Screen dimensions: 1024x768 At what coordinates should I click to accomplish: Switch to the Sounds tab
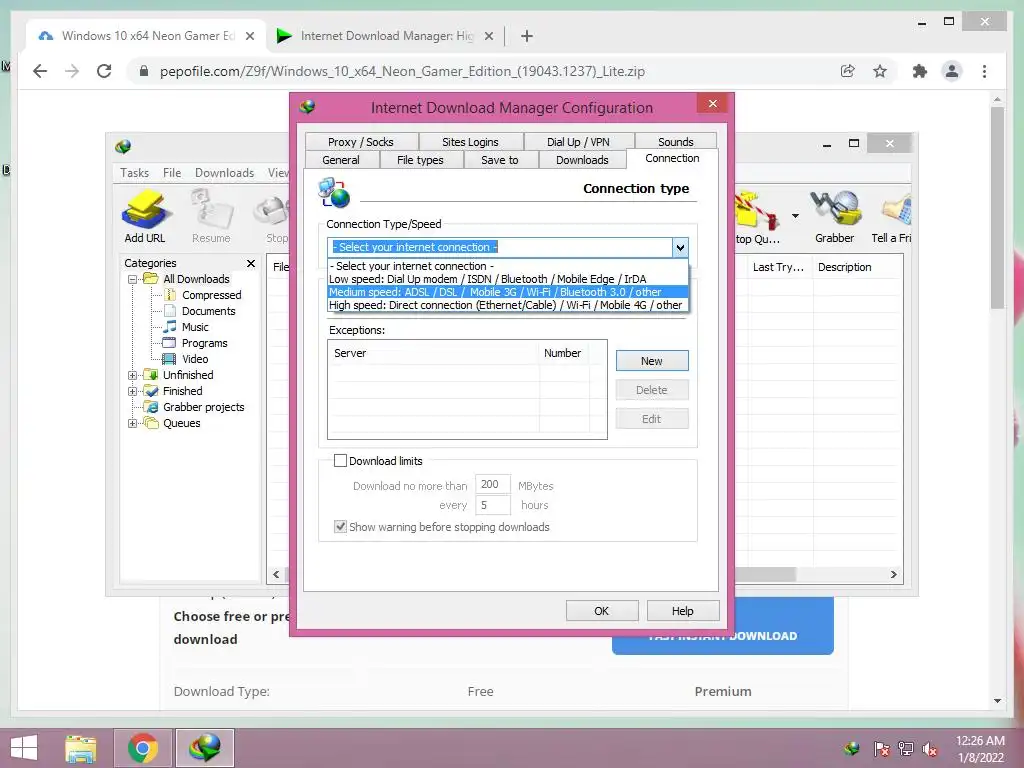click(x=675, y=142)
